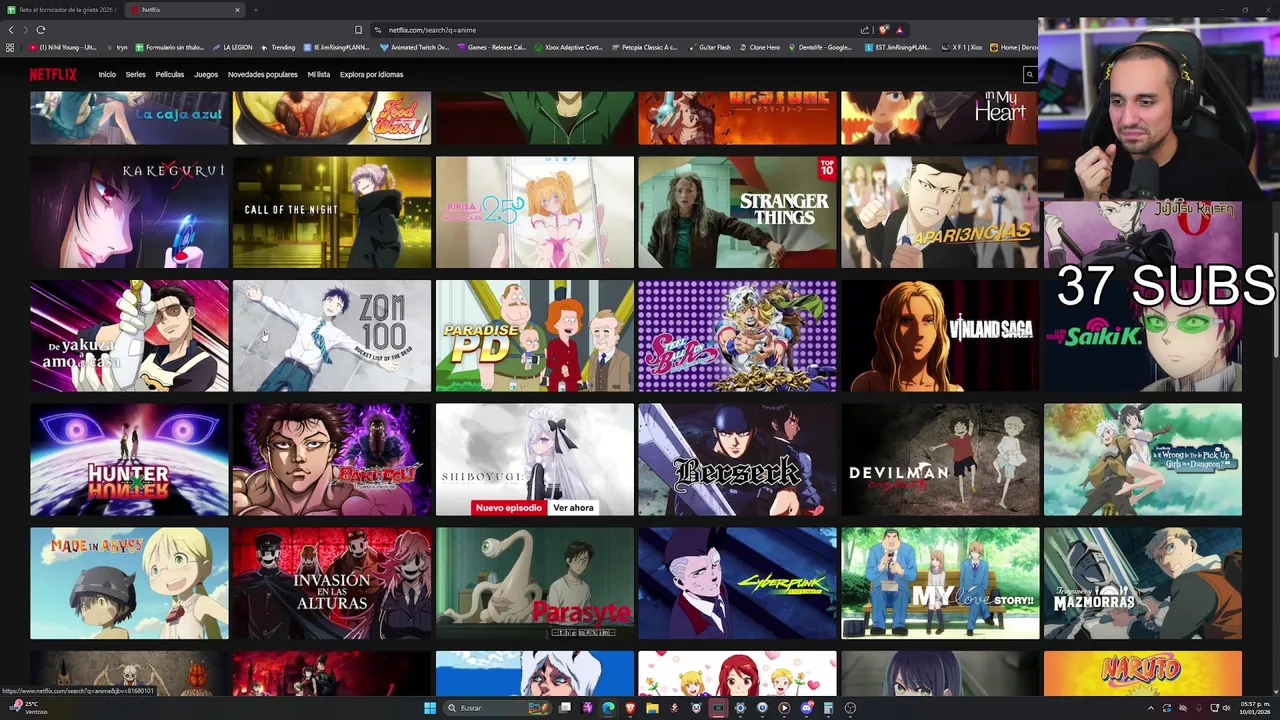Select the Películas menu item

click(170, 74)
